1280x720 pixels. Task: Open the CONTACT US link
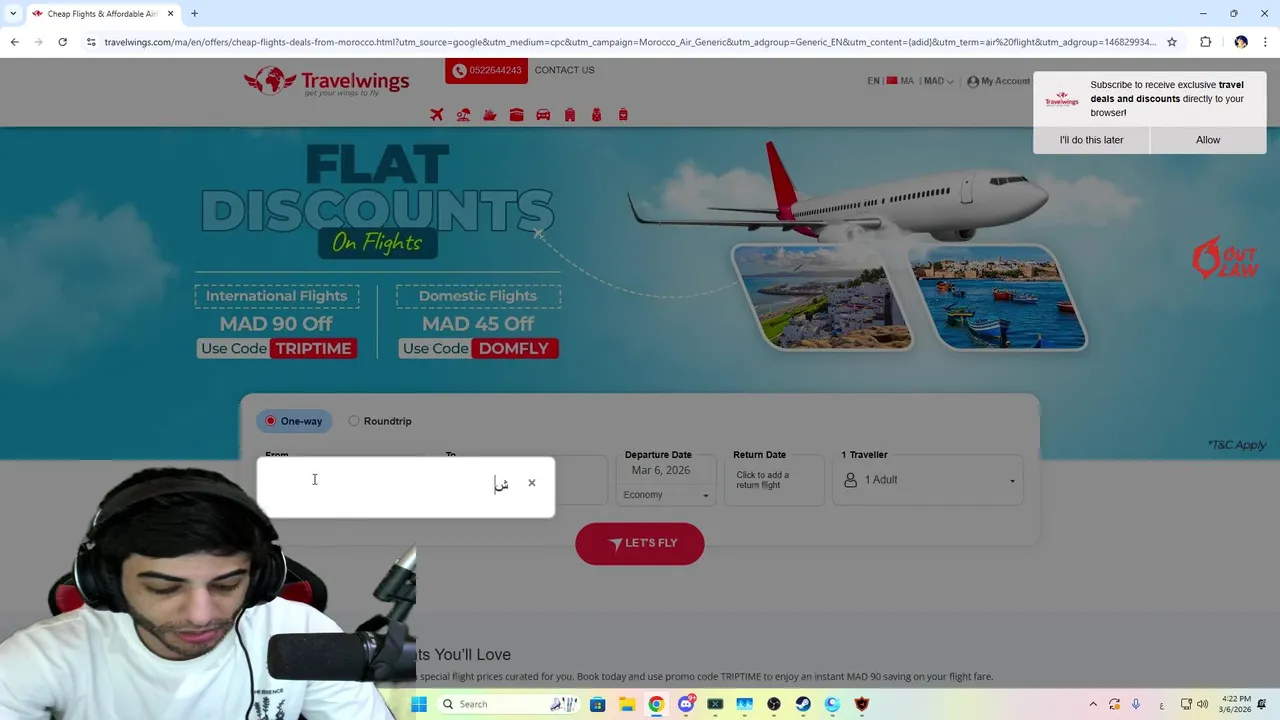(x=564, y=70)
